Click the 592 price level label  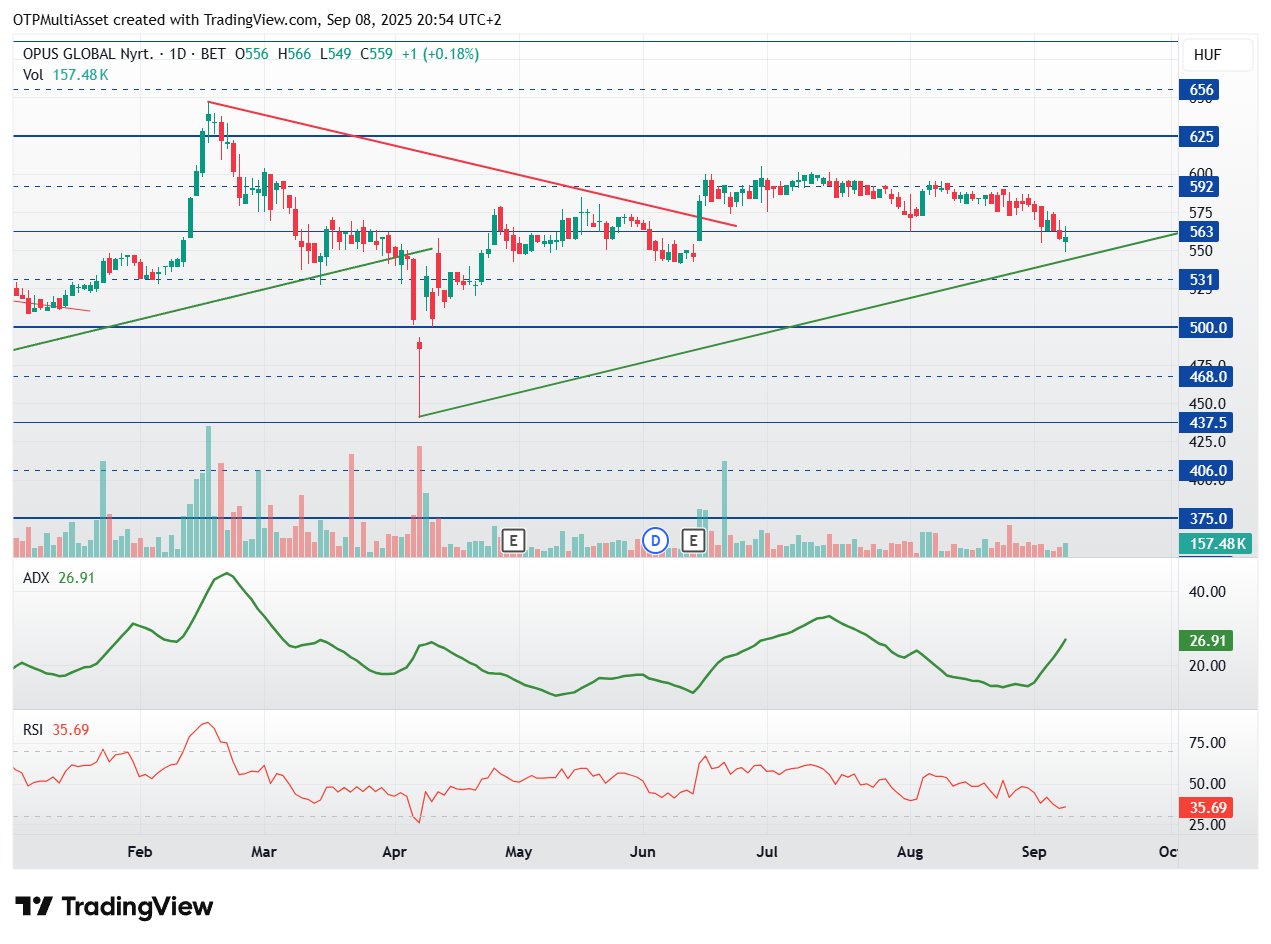pyautogui.click(x=1202, y=186)
